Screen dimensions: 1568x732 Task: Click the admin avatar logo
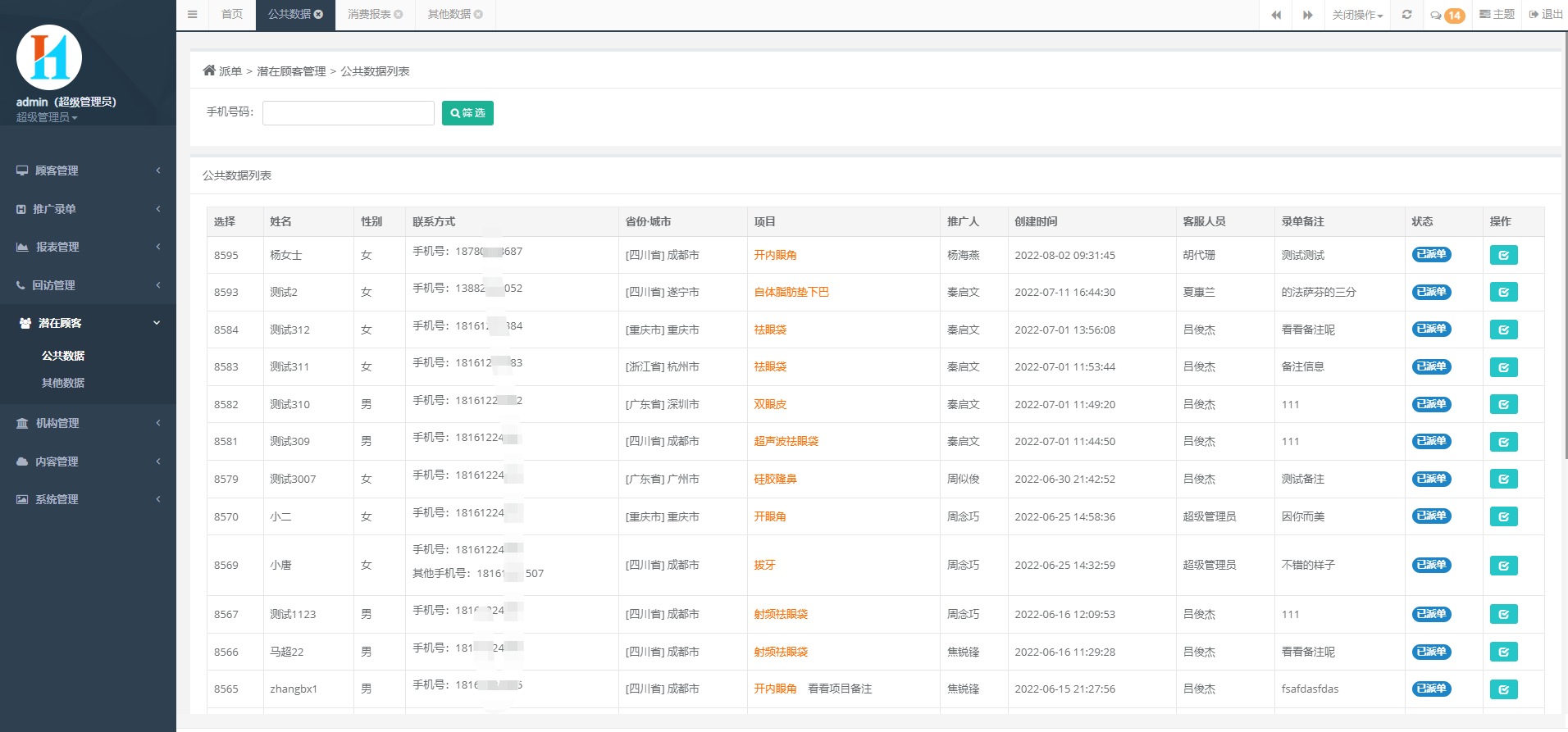click(x=49, y=57)
